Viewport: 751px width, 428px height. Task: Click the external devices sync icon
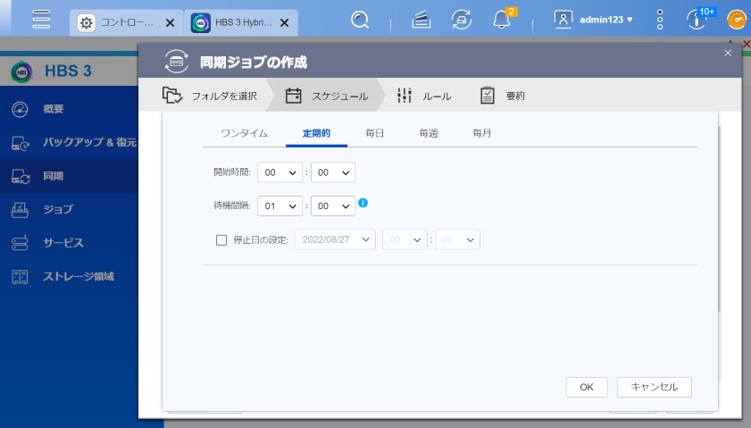(462, 20)
